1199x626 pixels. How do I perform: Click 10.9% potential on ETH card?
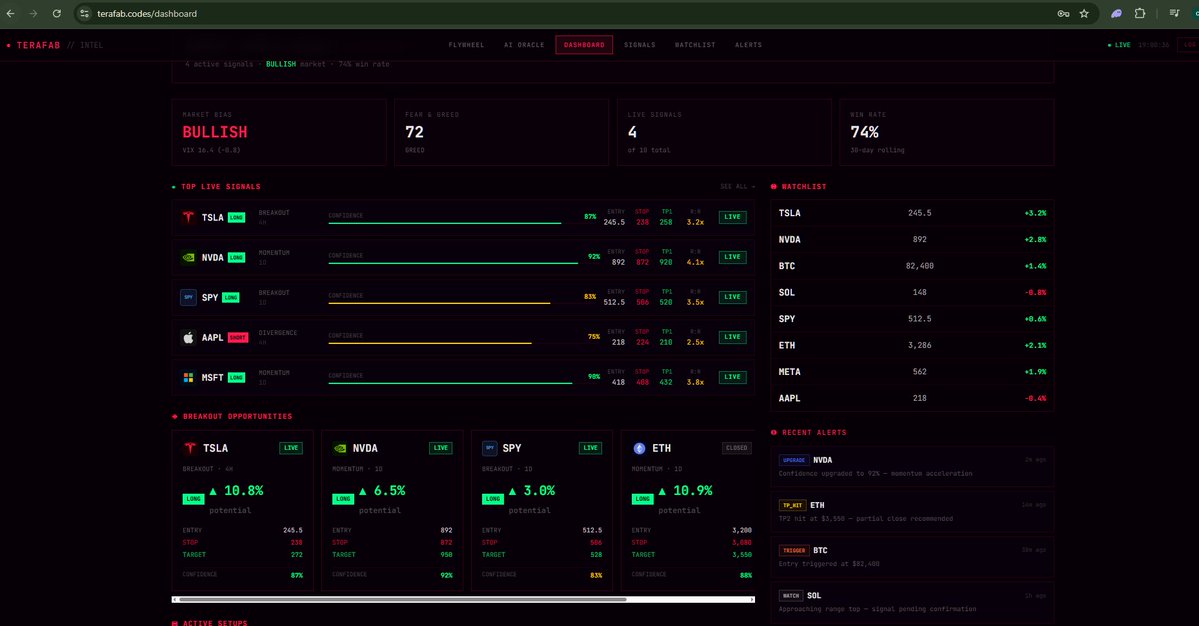(x=686, y=491)
